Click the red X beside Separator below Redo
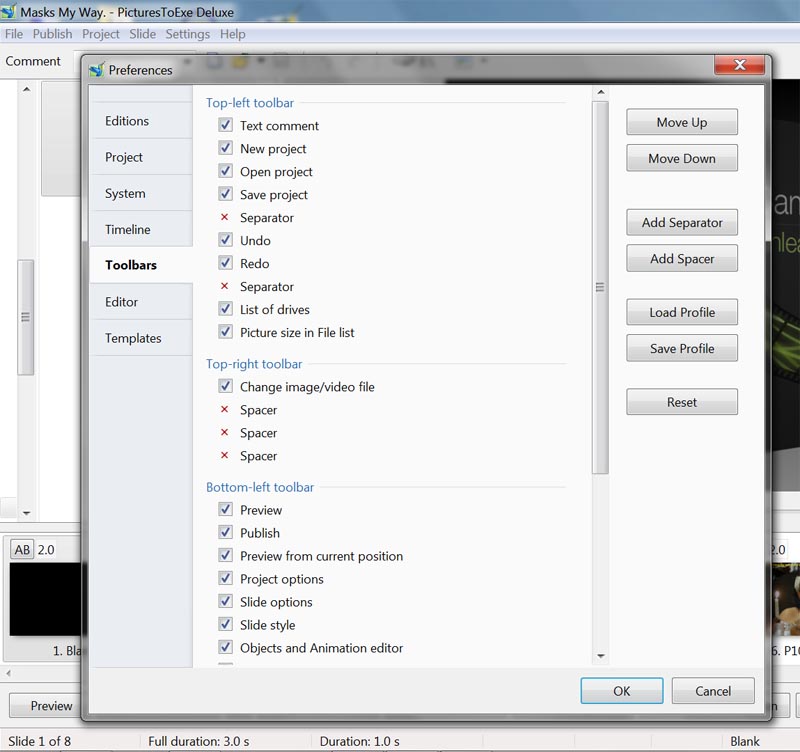Screen dimensions: 800x752 [225, 287]
